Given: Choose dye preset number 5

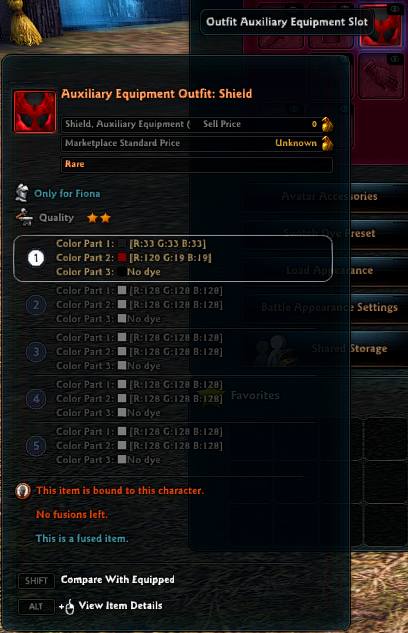Looking at the screenshot, I should (36, 446).
